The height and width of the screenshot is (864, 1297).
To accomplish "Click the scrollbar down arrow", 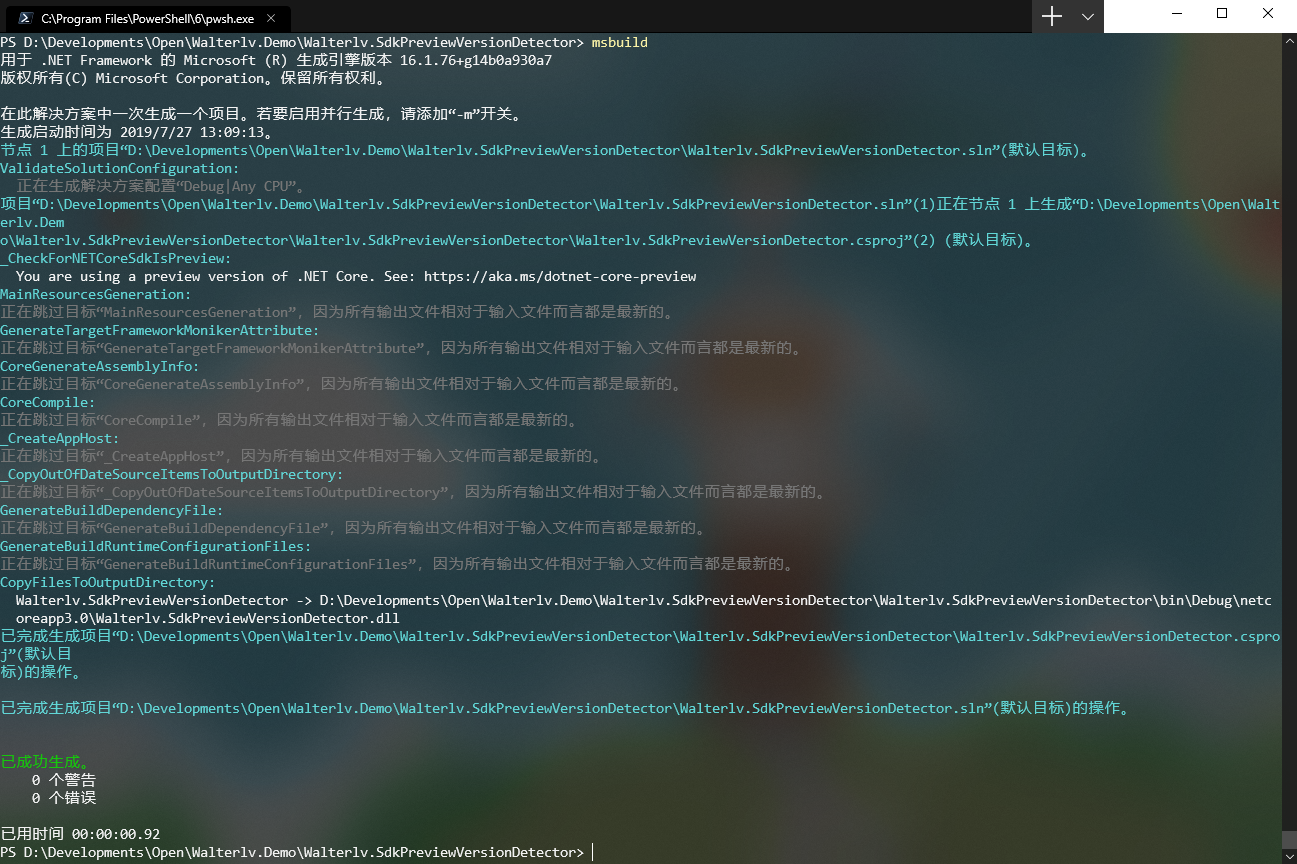I will click(x=1289, y=856).
